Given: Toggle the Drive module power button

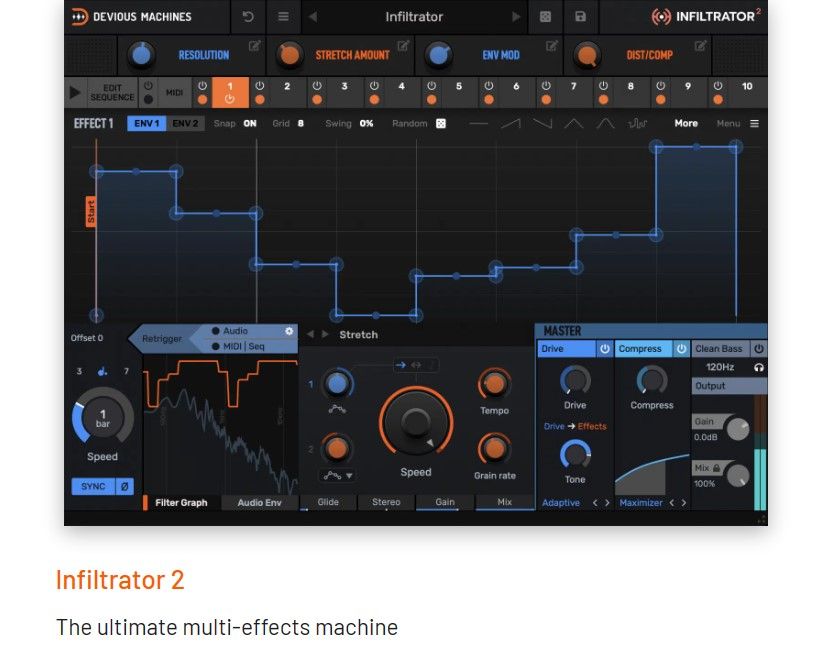Looking at the screenshot, I should 604,349.
